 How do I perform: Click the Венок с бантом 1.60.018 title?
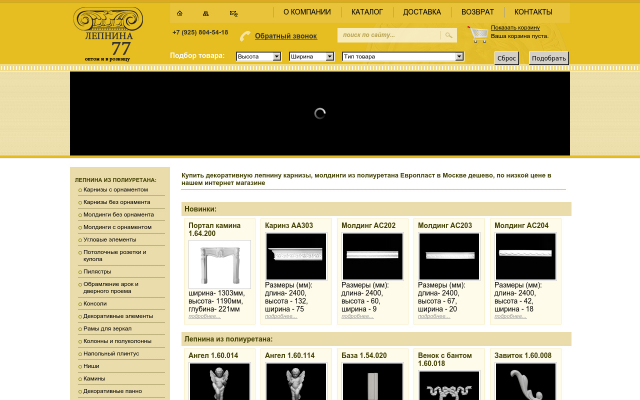click(445, 360)
